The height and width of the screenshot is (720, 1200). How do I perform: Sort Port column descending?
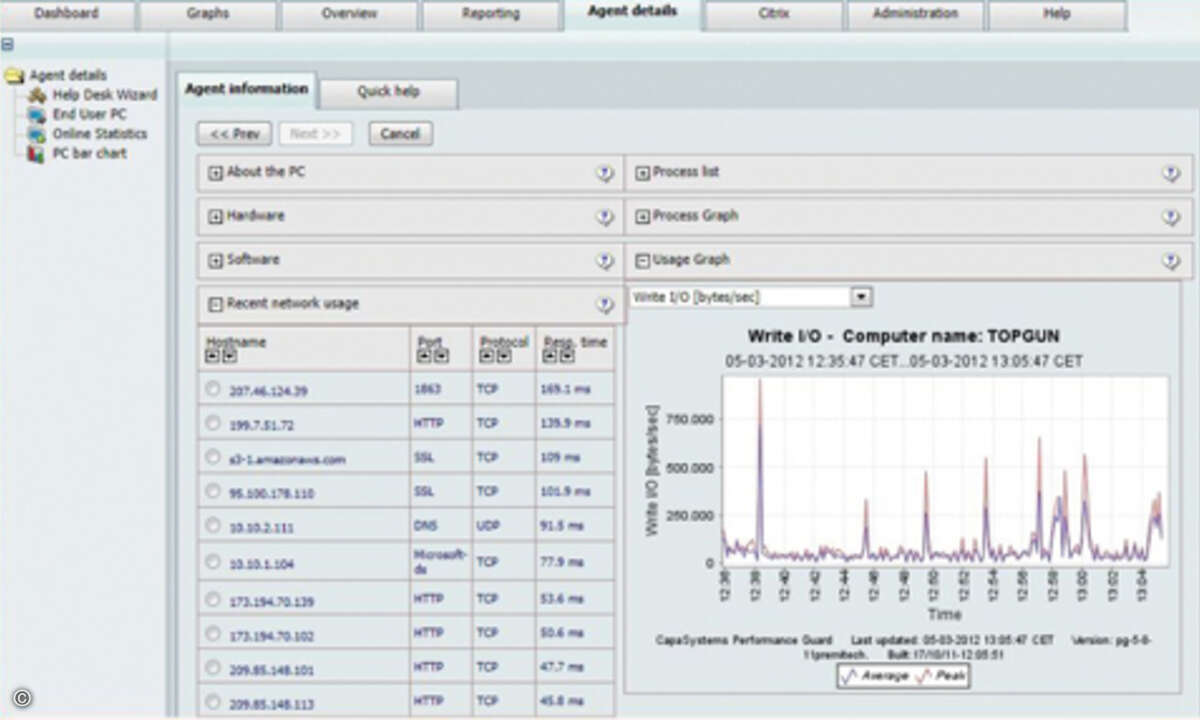[x=441, y=356]
